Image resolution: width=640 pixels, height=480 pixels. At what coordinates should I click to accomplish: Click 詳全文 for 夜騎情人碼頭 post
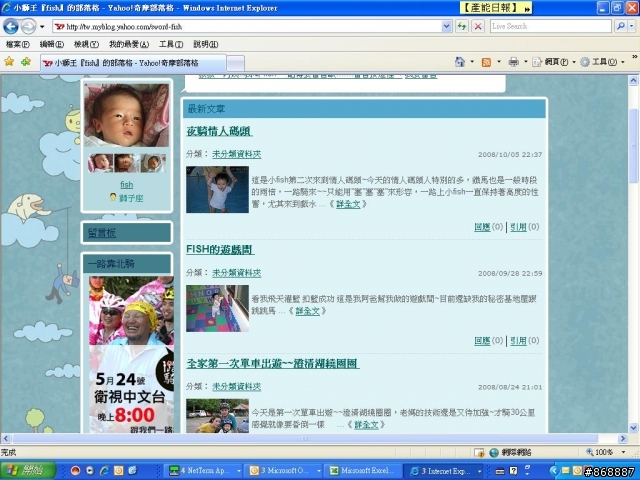[348, 204]
